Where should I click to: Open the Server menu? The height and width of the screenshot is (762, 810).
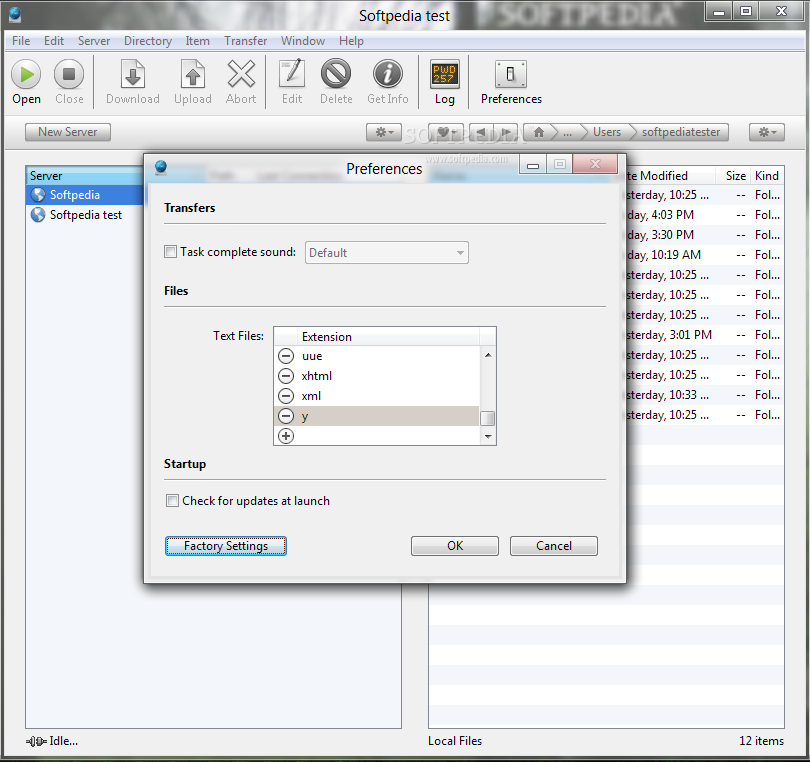(x=94, y=41)
